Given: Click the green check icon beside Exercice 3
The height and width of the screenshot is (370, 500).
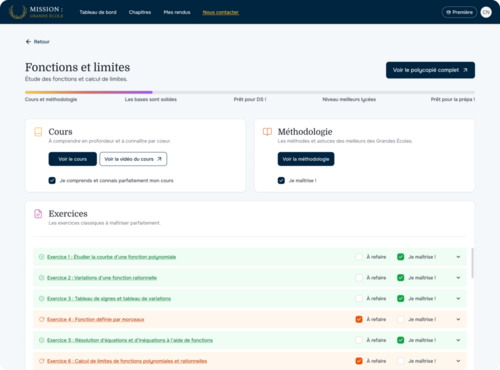Looking at the screenshot, I should [x=42, y=298].
